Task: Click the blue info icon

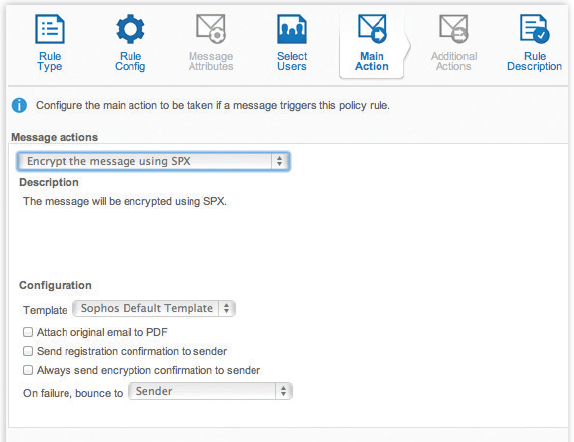Action: [x=19, y=105]
